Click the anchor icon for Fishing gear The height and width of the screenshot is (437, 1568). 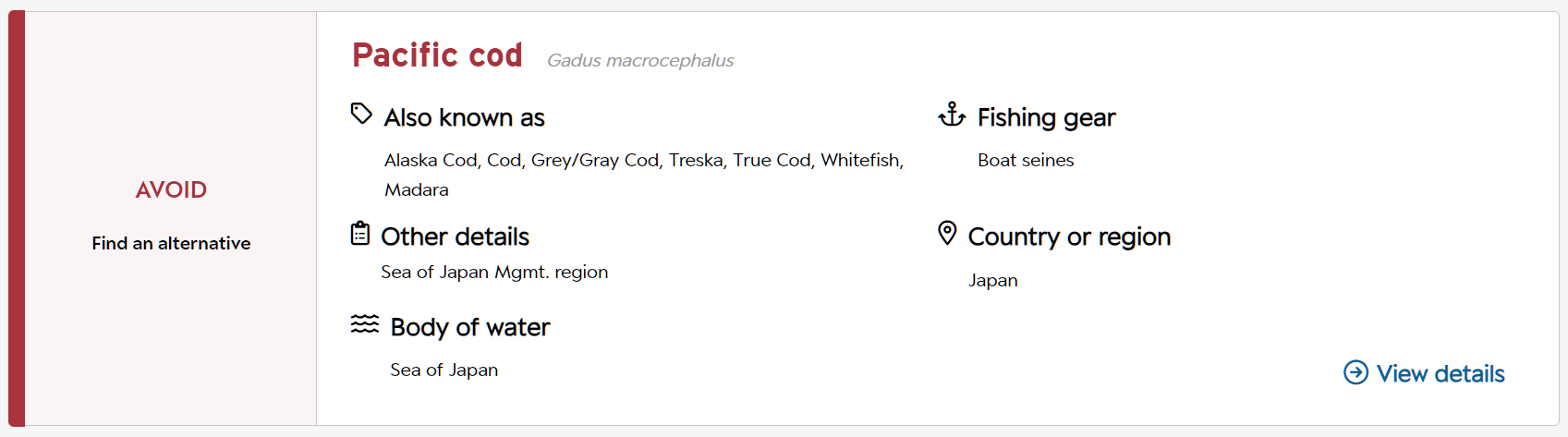click(x=952, y=115)
